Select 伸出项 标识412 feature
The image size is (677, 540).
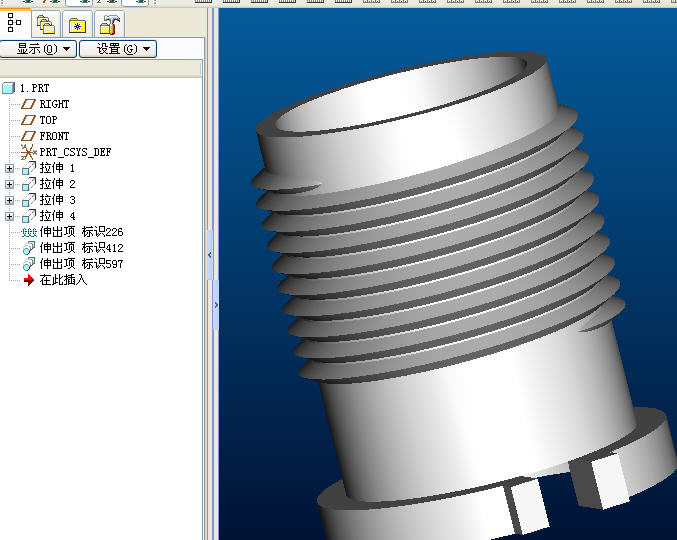(x=82, y=248)
